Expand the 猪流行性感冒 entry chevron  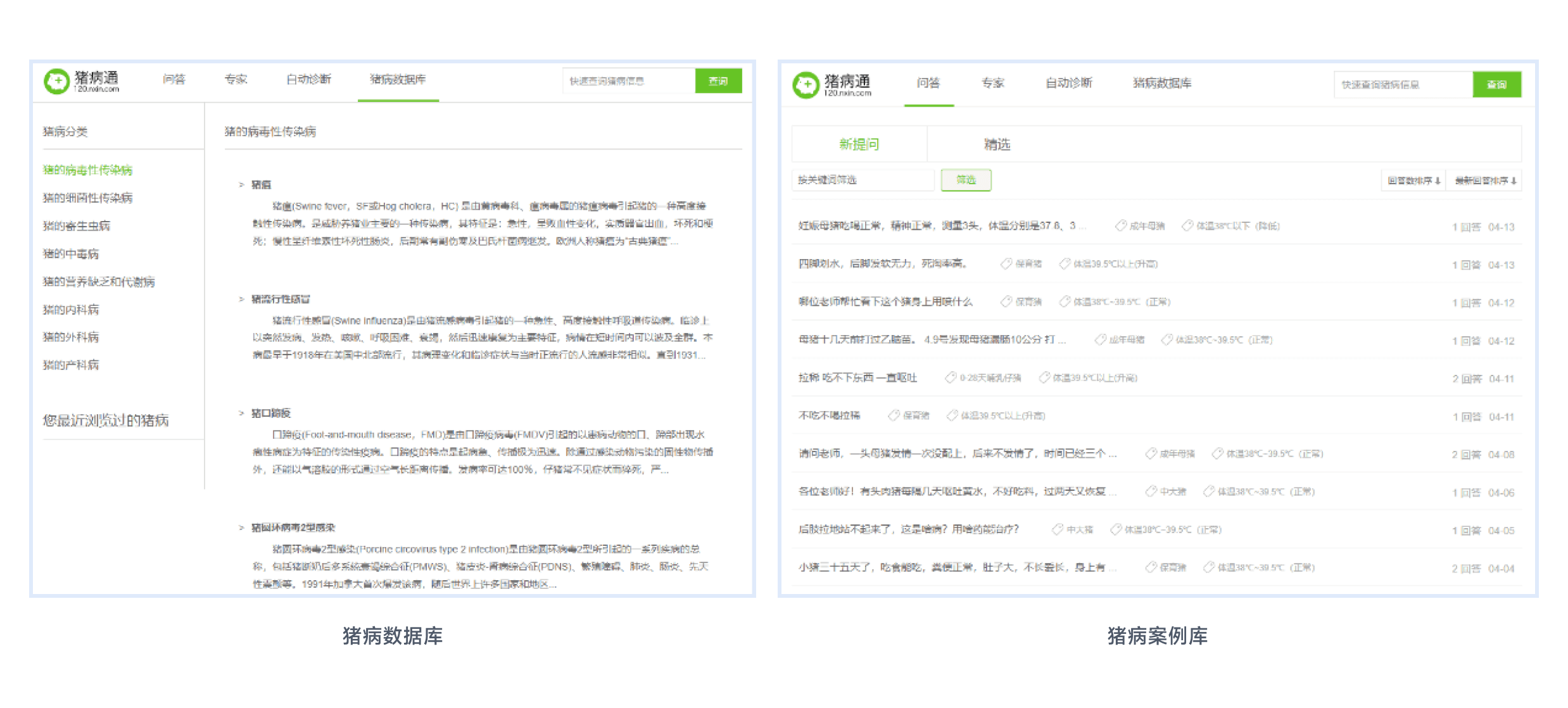241,299
